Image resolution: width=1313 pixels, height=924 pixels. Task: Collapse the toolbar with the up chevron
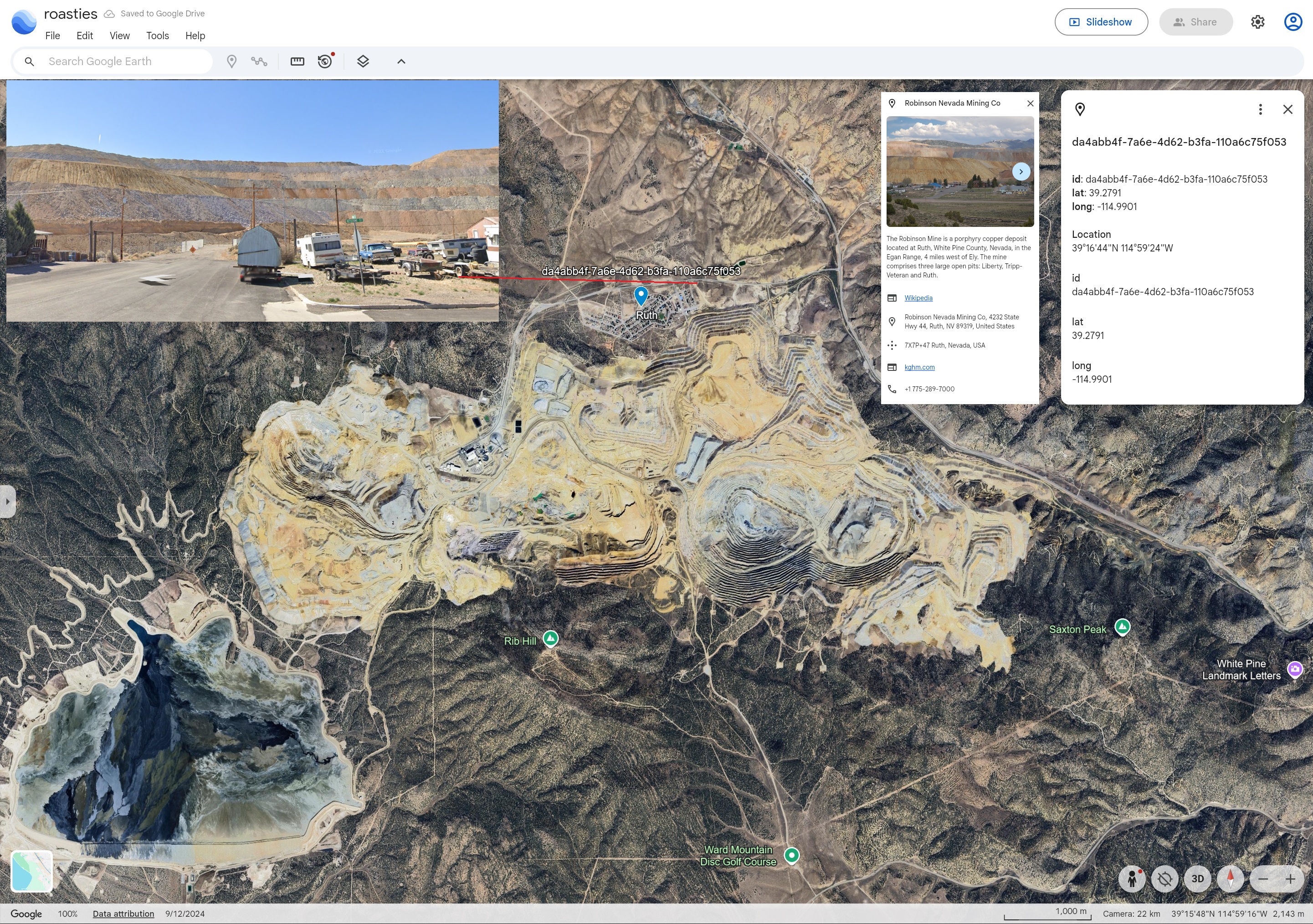pos(401,61)
